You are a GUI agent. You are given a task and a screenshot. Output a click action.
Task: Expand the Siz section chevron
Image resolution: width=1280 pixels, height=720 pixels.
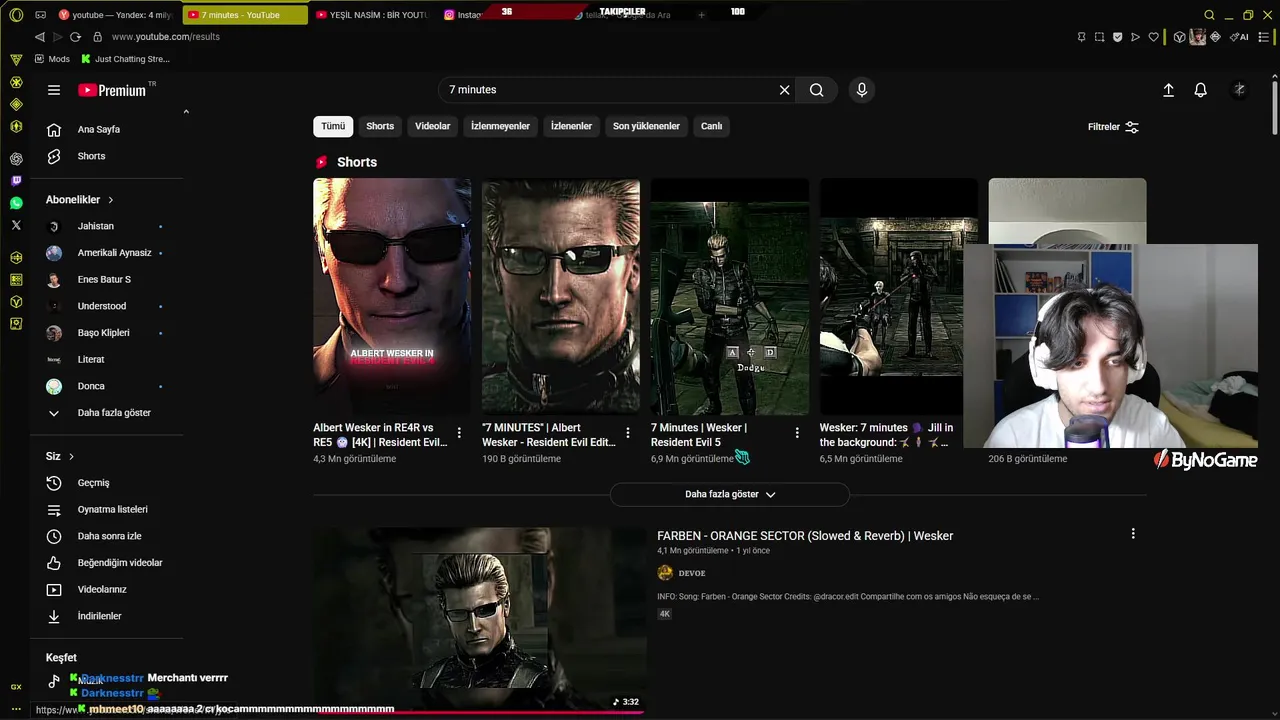tap(71, 457)
